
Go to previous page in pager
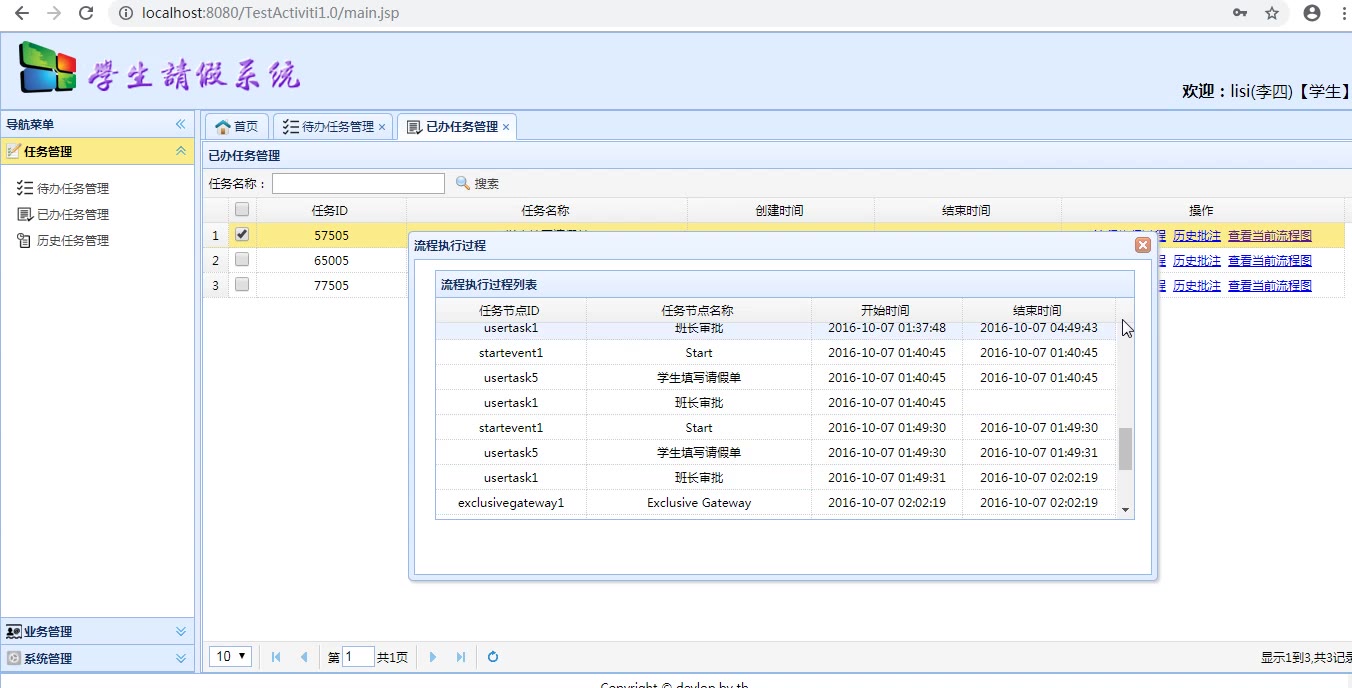pyautogui.click(x=304, y=657)
